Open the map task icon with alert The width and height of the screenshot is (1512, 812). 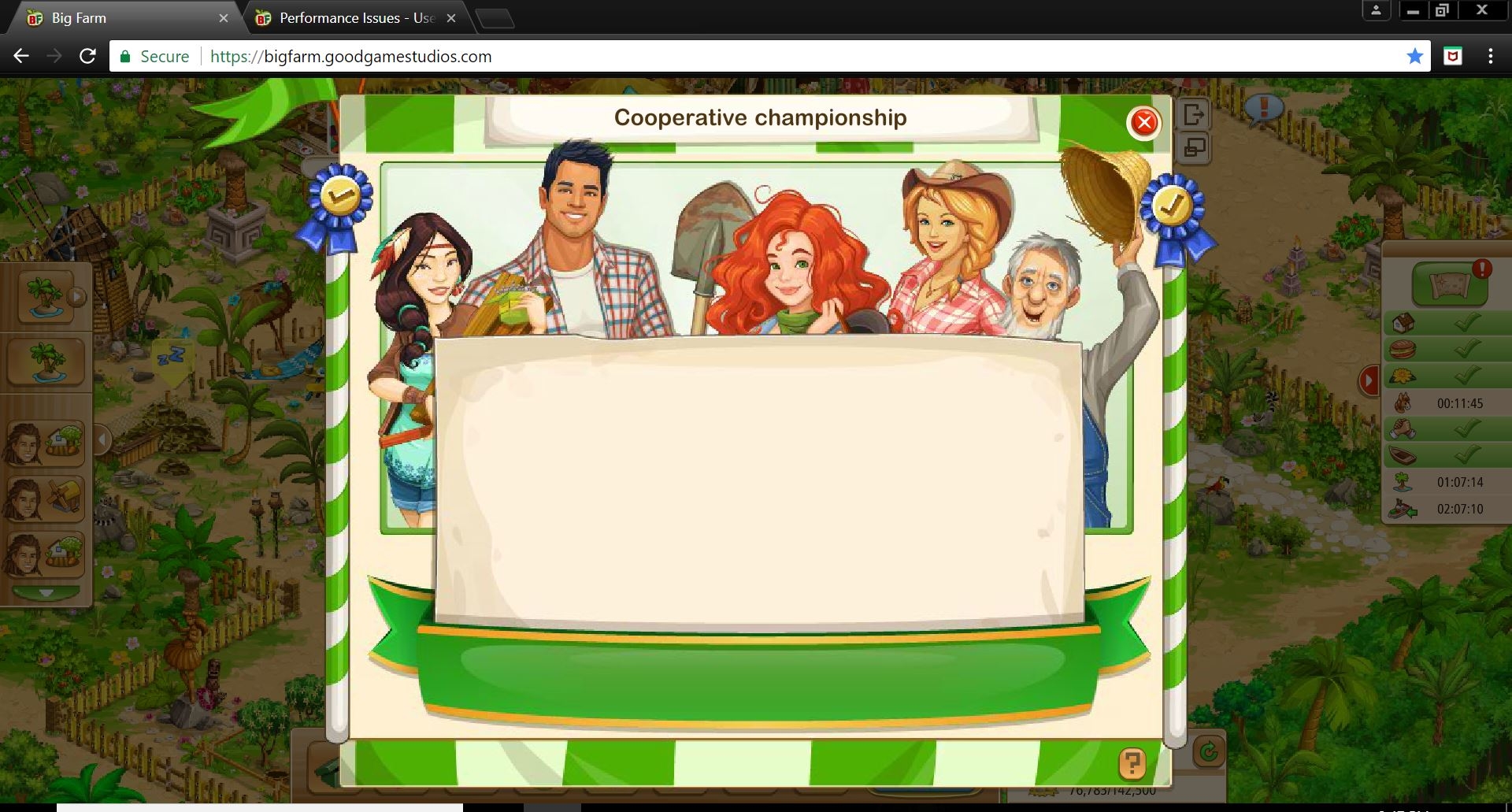pos(1450,284)
